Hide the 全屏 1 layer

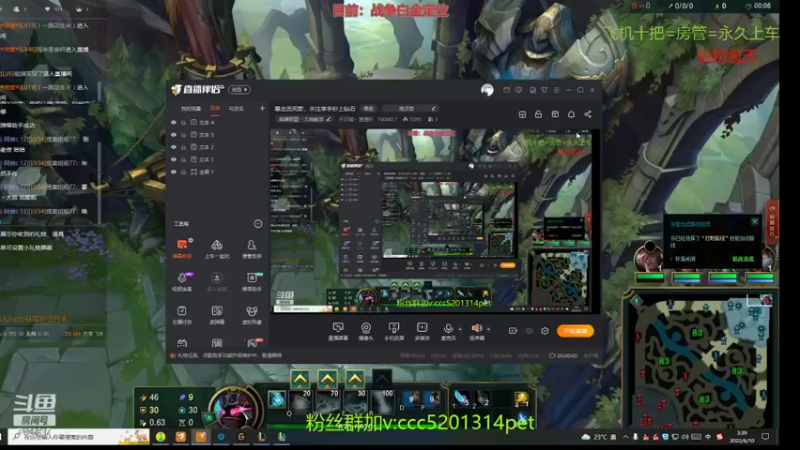tap(173, 172)
